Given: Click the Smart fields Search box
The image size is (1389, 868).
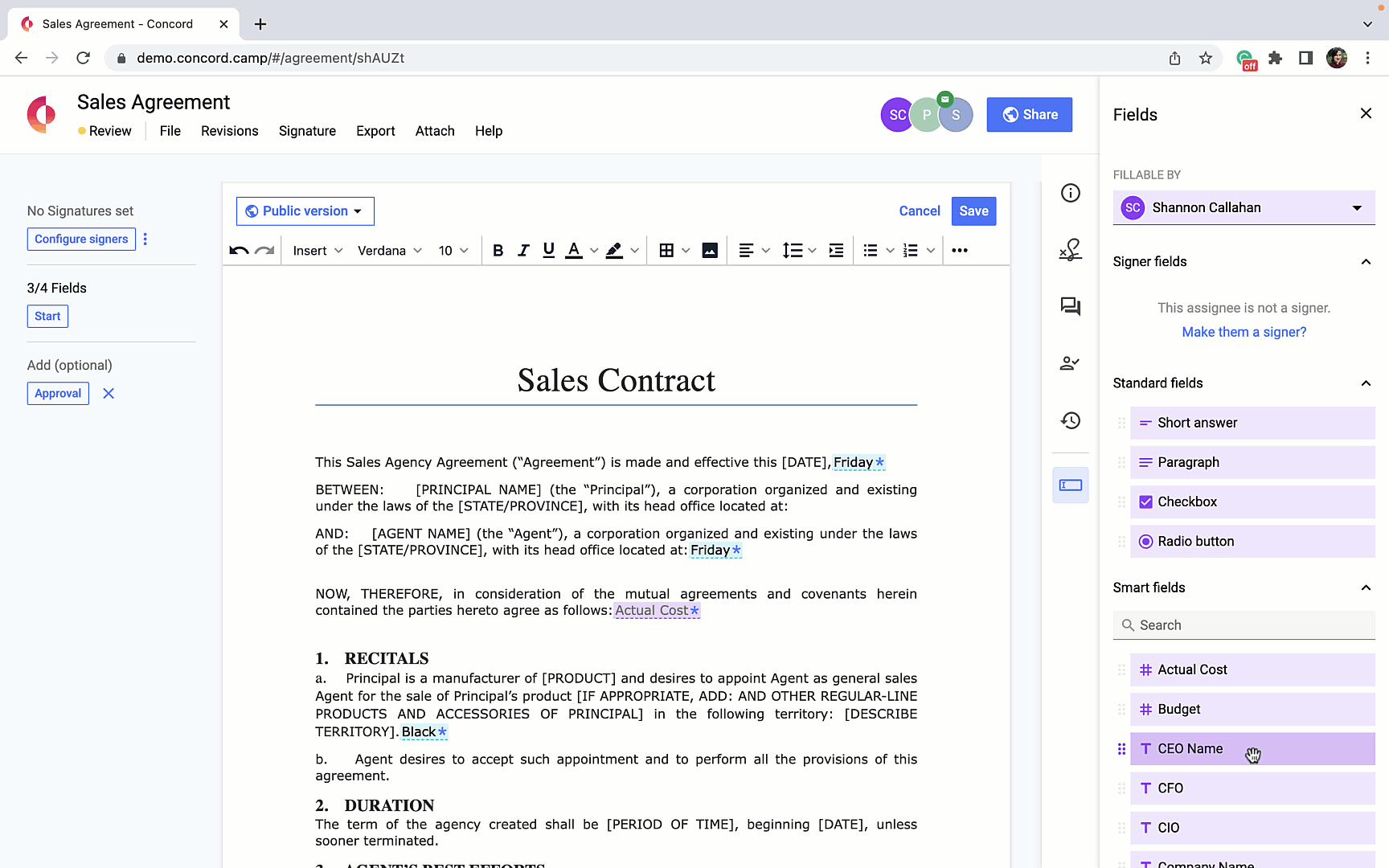Looking at the screenshot, I should pos(1244,625).
